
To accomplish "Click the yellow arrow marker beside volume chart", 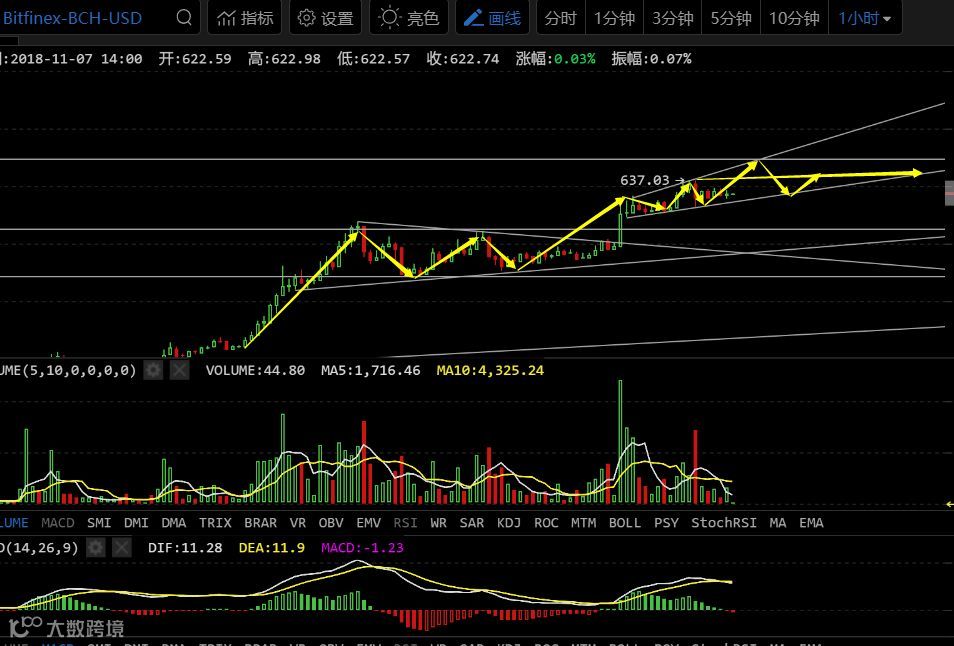I will point(950,504).
